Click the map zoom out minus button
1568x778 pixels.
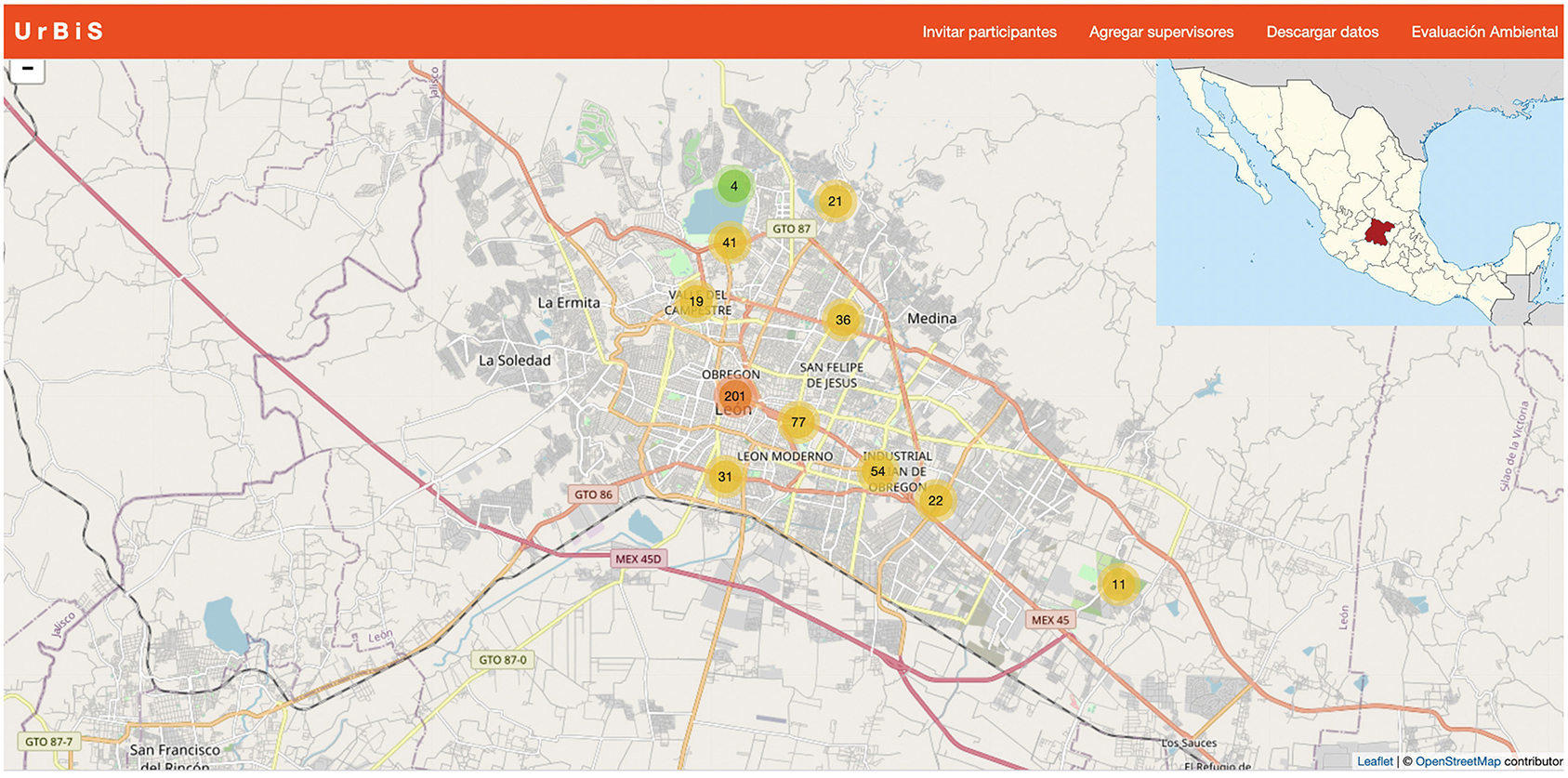(x=28, y=70)
